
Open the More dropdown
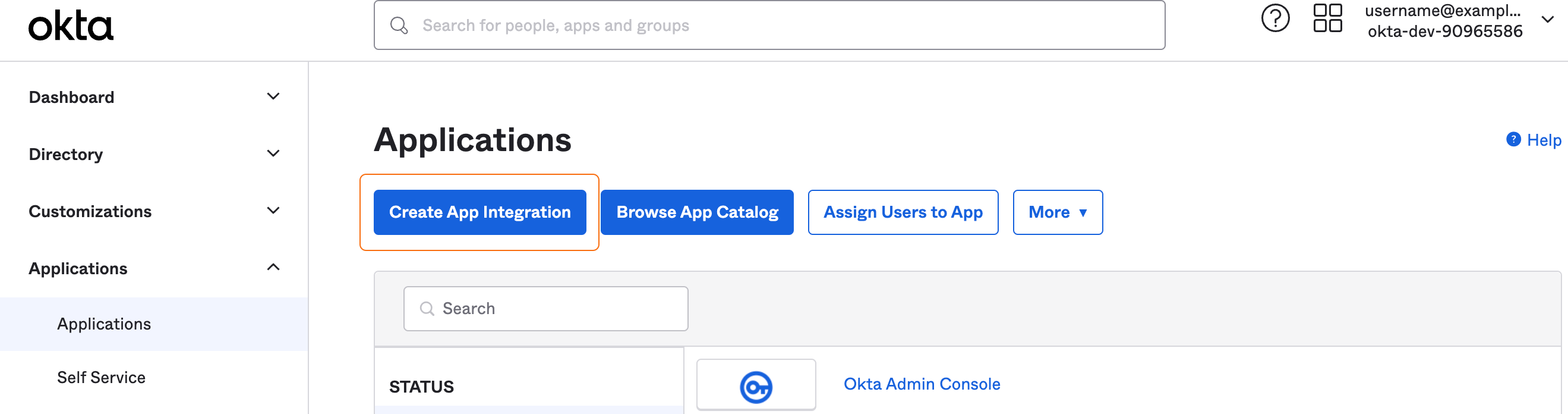point(1057,212)
